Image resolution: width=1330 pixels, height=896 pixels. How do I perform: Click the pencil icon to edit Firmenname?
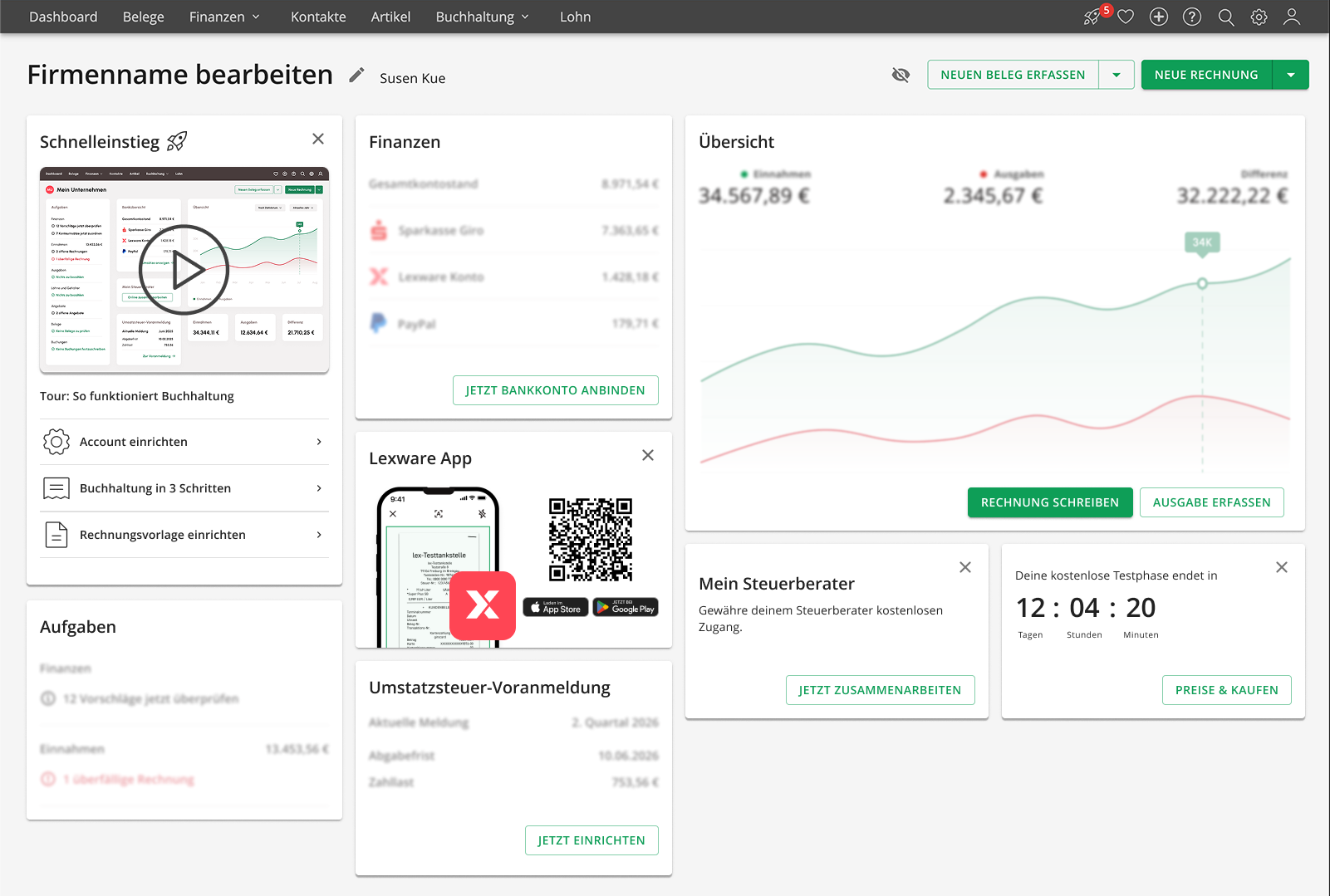(356, 76)
